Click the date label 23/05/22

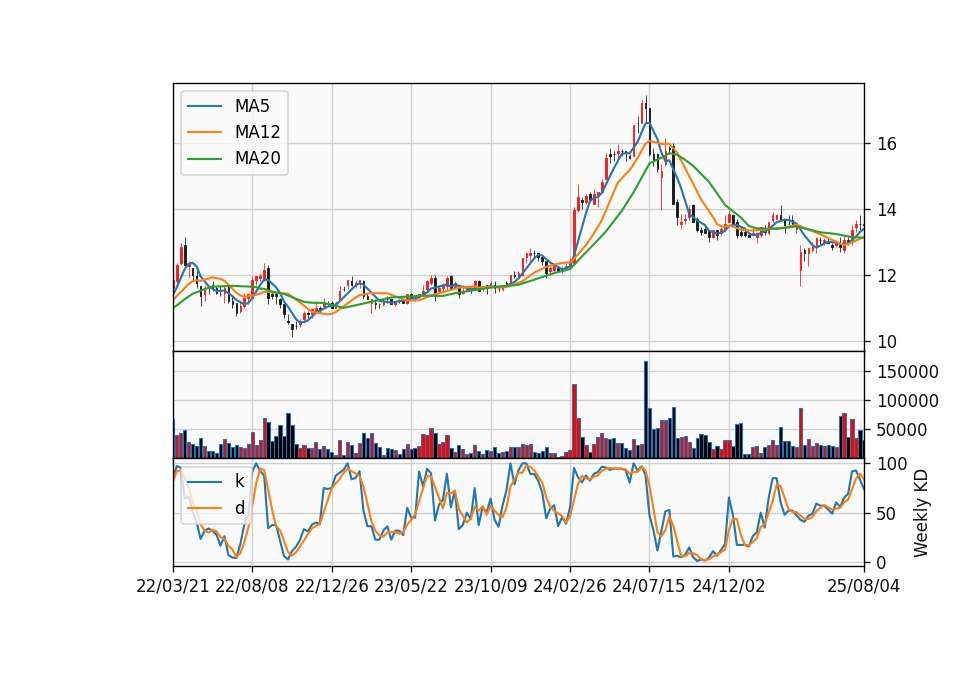pos(411,586)
